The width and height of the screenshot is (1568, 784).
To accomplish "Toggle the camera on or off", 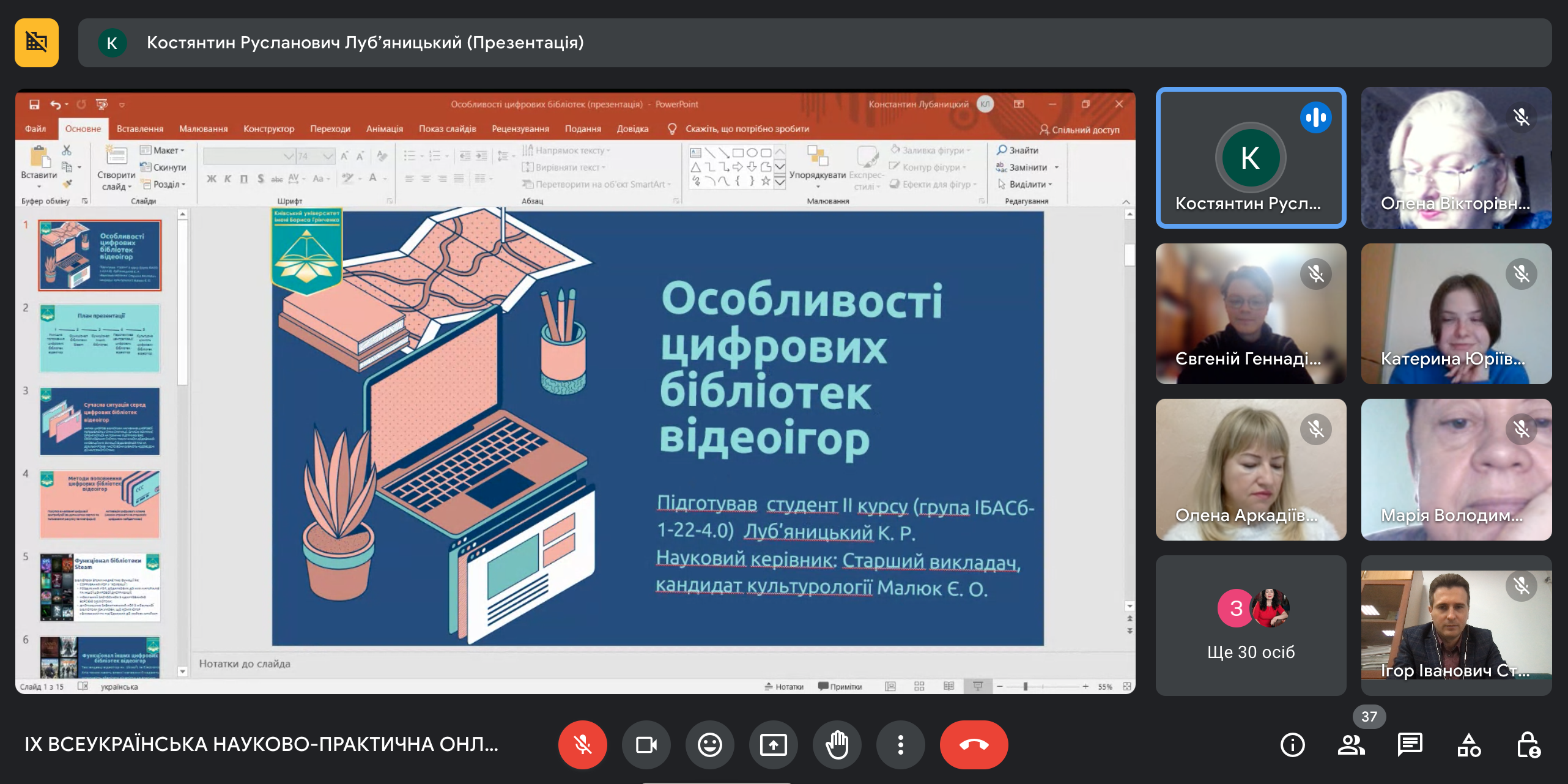I will click(x=646, y=744).
